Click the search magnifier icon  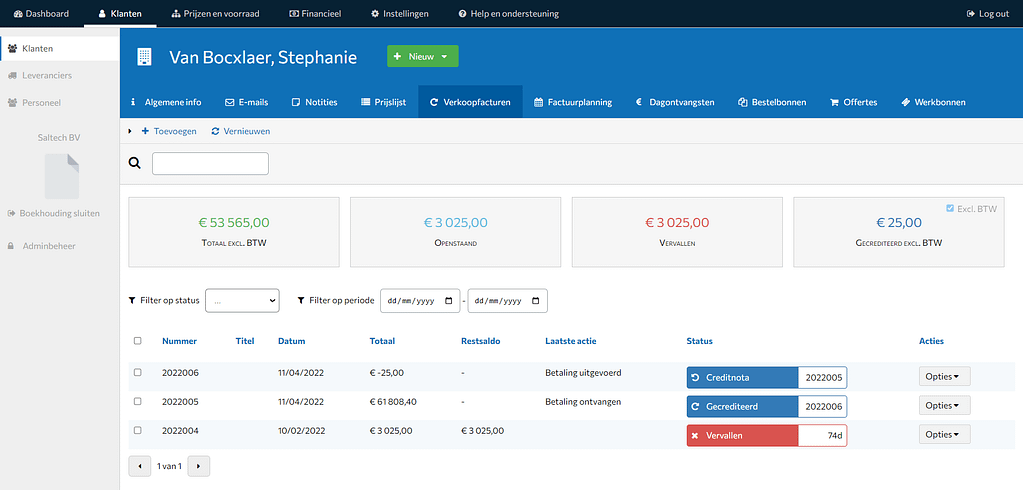tap(134, 163)
